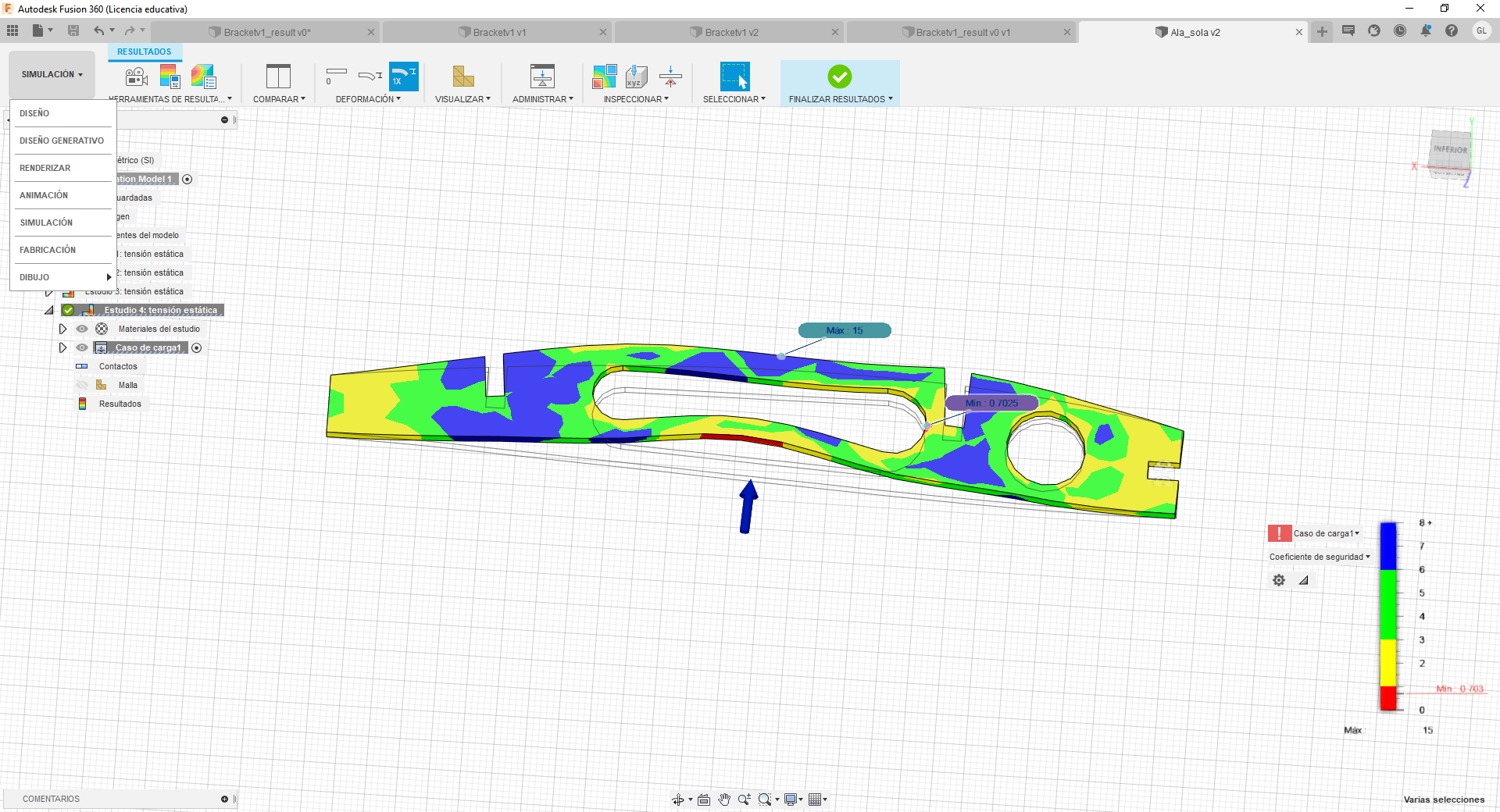Click the INFERIOR face of view cube
1500x812 pixels.
pyautogui.click(x=1450, y=149)
